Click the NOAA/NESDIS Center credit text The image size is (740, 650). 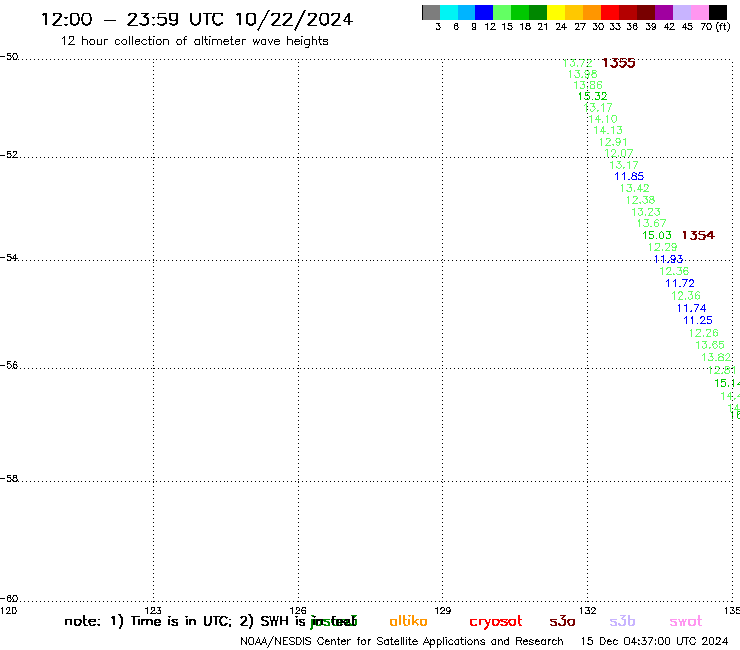point(402,641)
